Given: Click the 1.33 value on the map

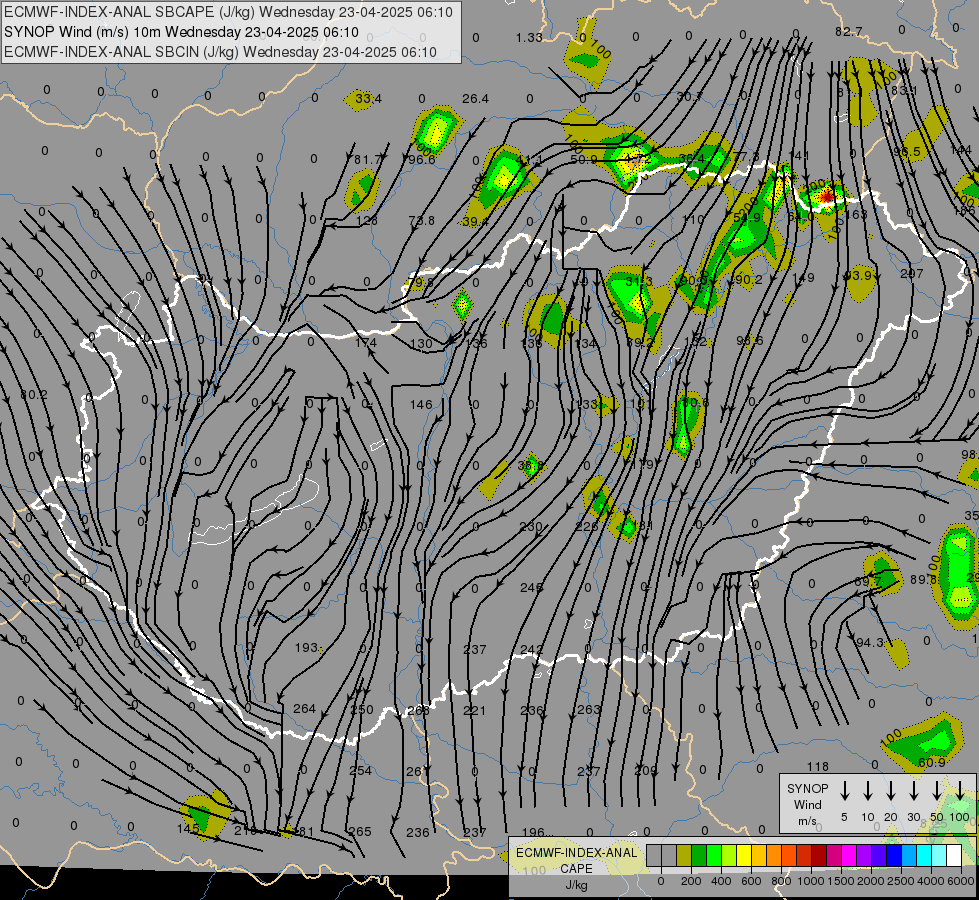Looking at the screenshot, I should pos(529,37).
